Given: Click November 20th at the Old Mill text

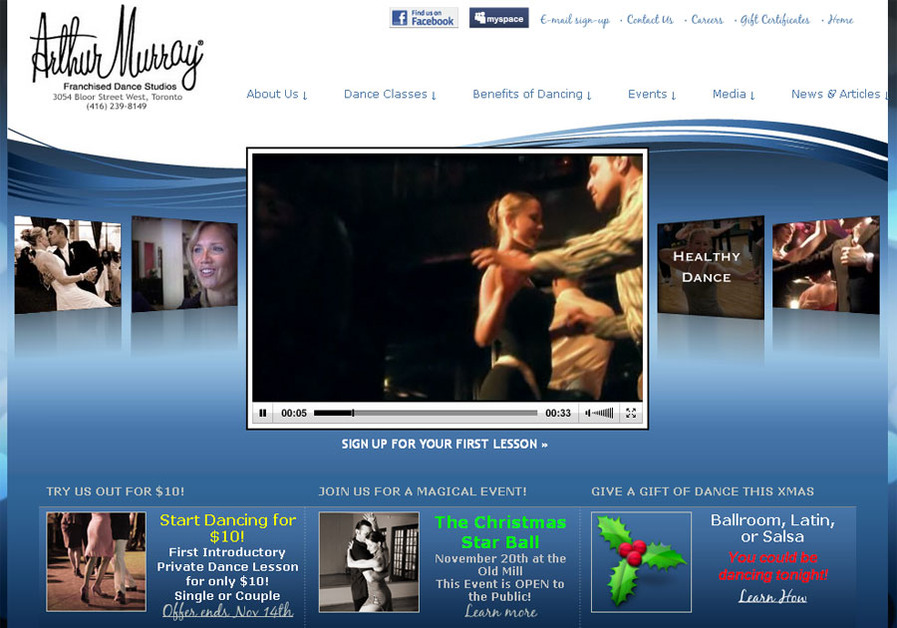Looking at the screenshot, I should coord(500,565).
